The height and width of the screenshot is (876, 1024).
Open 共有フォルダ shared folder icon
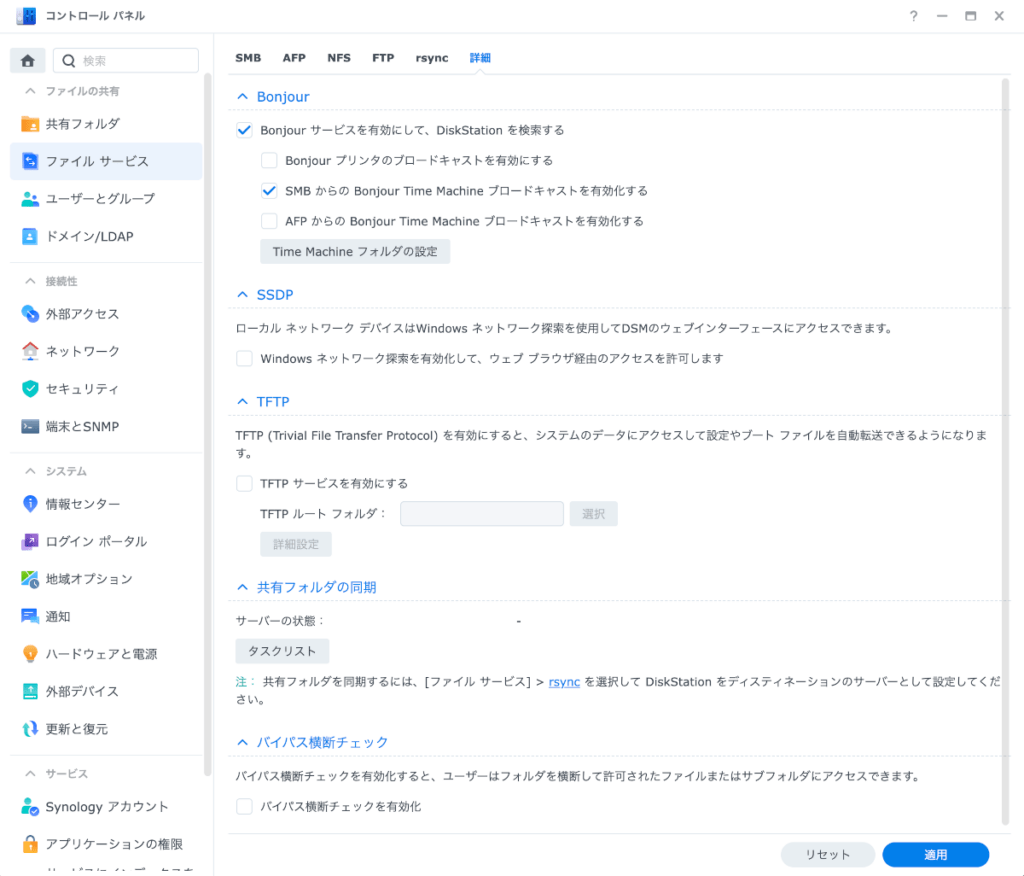[30, 123]
